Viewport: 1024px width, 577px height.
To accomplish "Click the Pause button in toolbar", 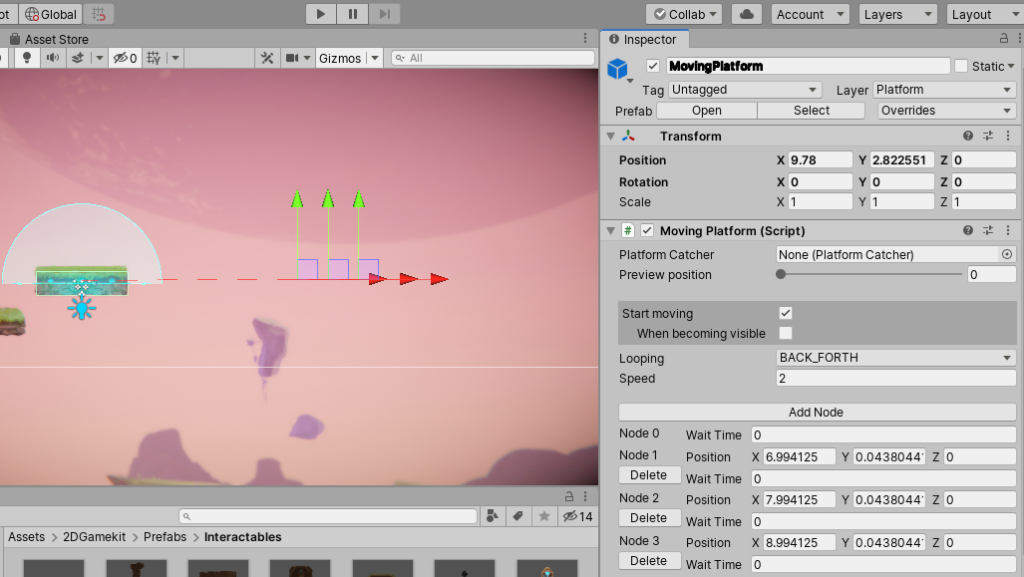I will pyautogui.click(x=352, y=14).
